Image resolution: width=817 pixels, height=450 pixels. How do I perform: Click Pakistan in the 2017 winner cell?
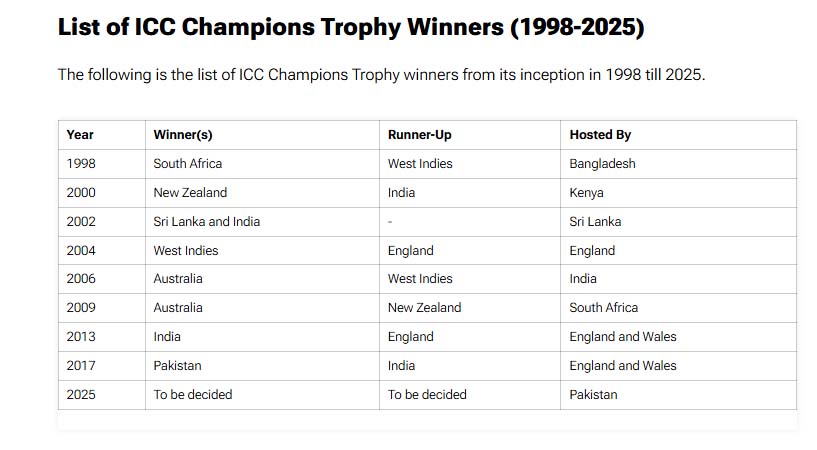(177, 366)
